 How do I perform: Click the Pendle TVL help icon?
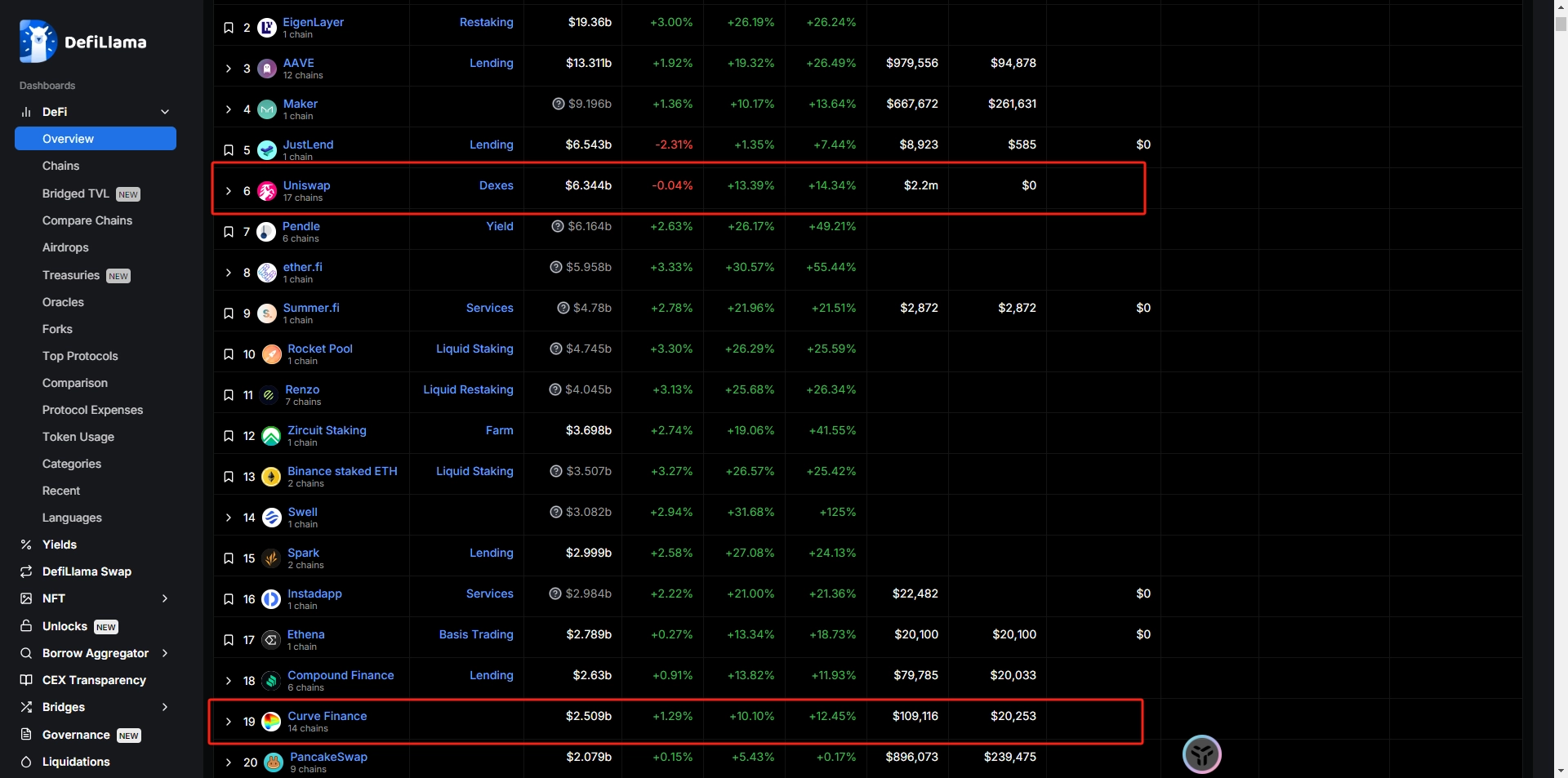coord(558,226)
